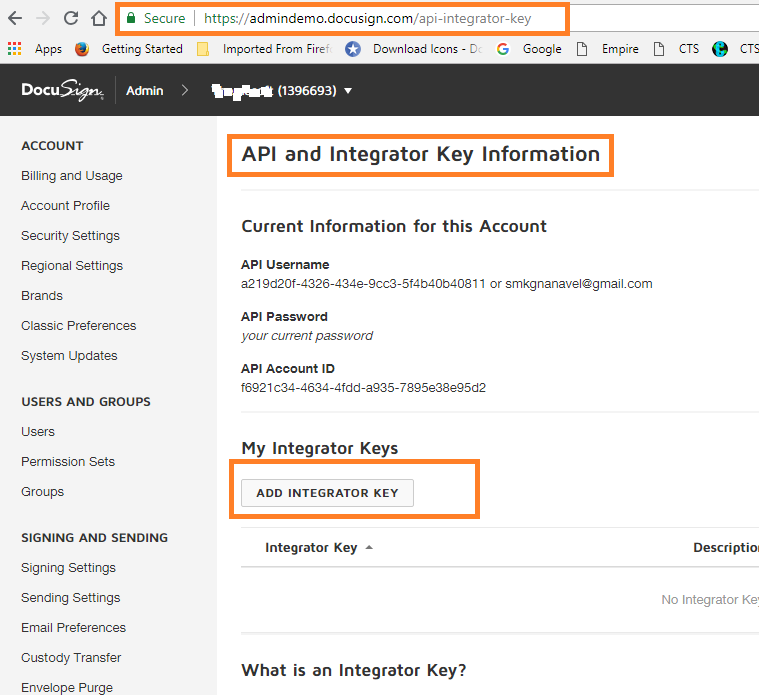Open Security Settings
759x695 pixels.
point(70,236)
